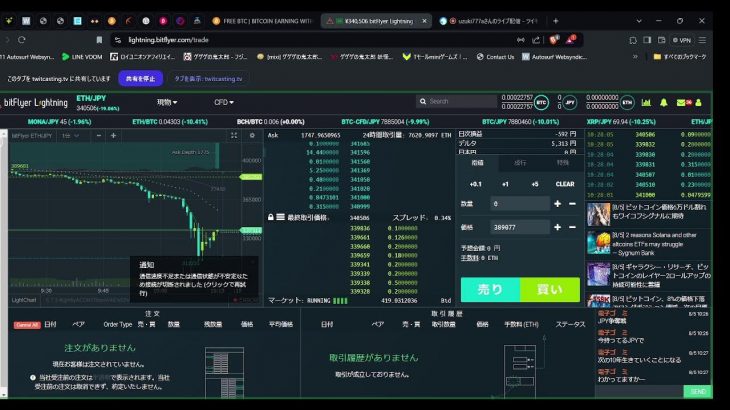
Task: Decrease order quantity with the minus icon
Action: pyautogui.click(x=572, y=204)
